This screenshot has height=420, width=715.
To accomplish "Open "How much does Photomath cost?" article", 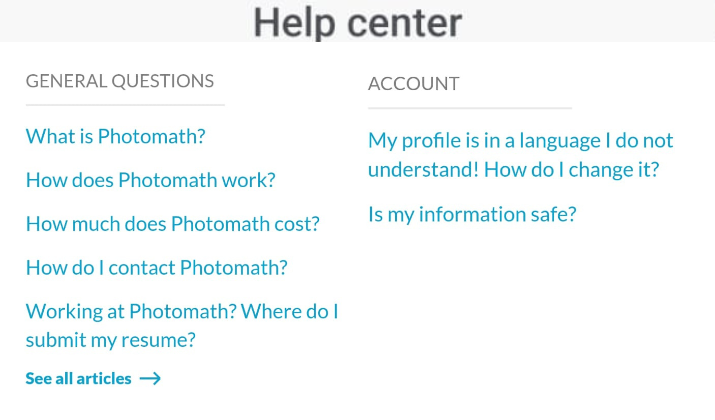I will [x=172, y=224].
